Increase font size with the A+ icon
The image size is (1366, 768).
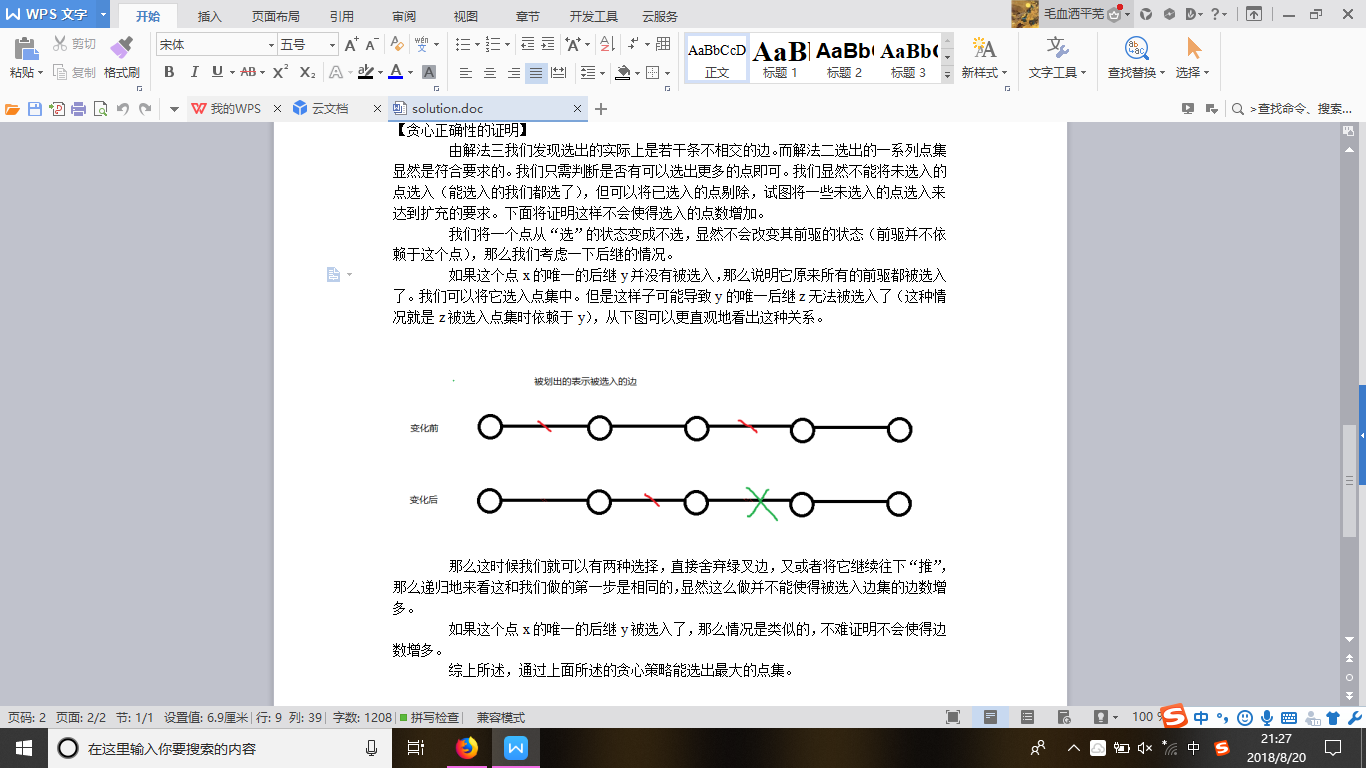[351, 45]
